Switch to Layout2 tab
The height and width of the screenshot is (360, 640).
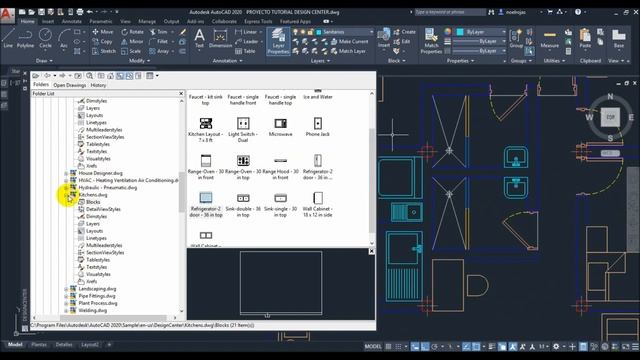(x=89, y=345)
